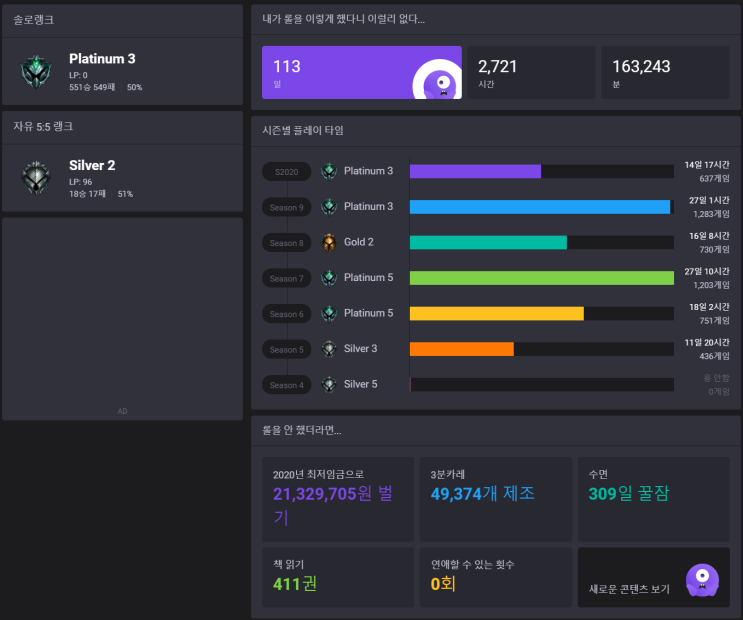The image size is (743, 620).
Task: Select the S2020 season pill
Action: (x=287, y=172)
